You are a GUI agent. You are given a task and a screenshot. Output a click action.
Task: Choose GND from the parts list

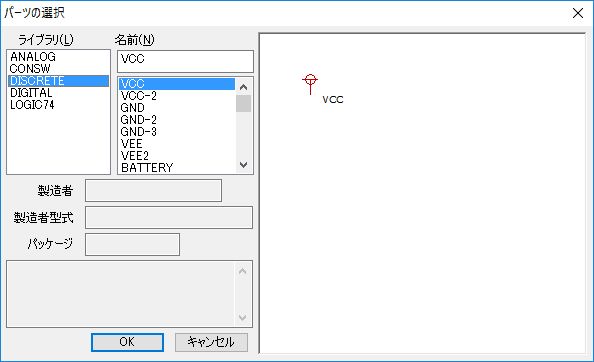click(x=177, y=108)
